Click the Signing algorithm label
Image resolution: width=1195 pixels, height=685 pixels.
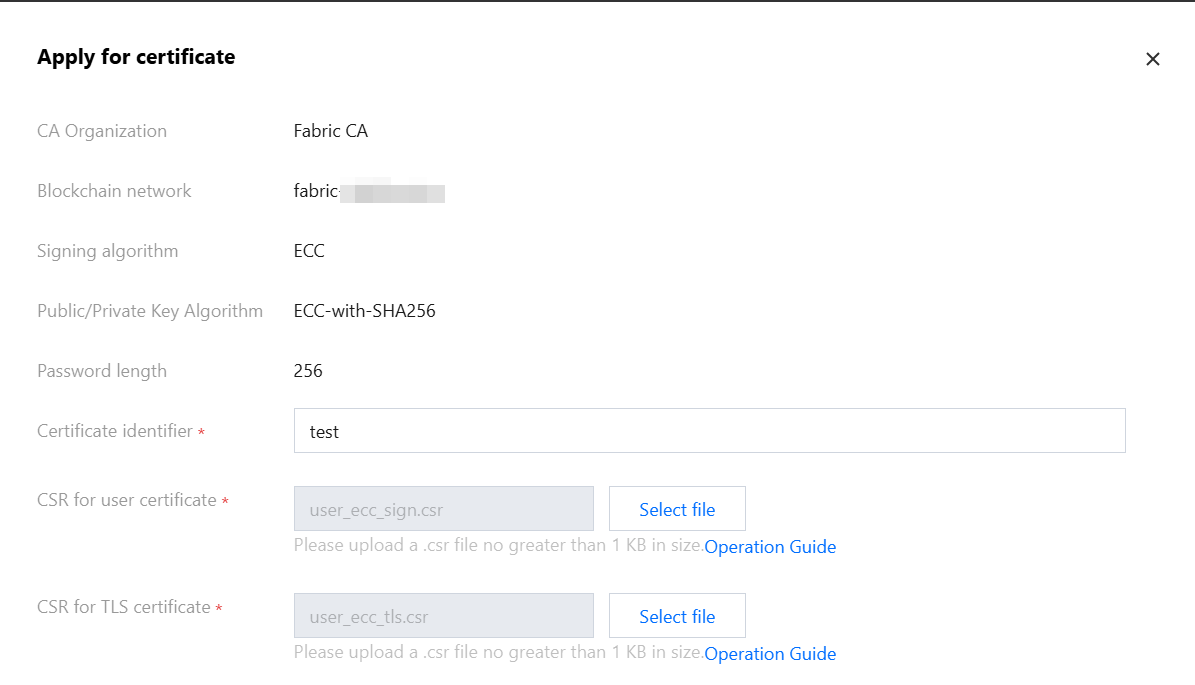(x=107, y=251)
